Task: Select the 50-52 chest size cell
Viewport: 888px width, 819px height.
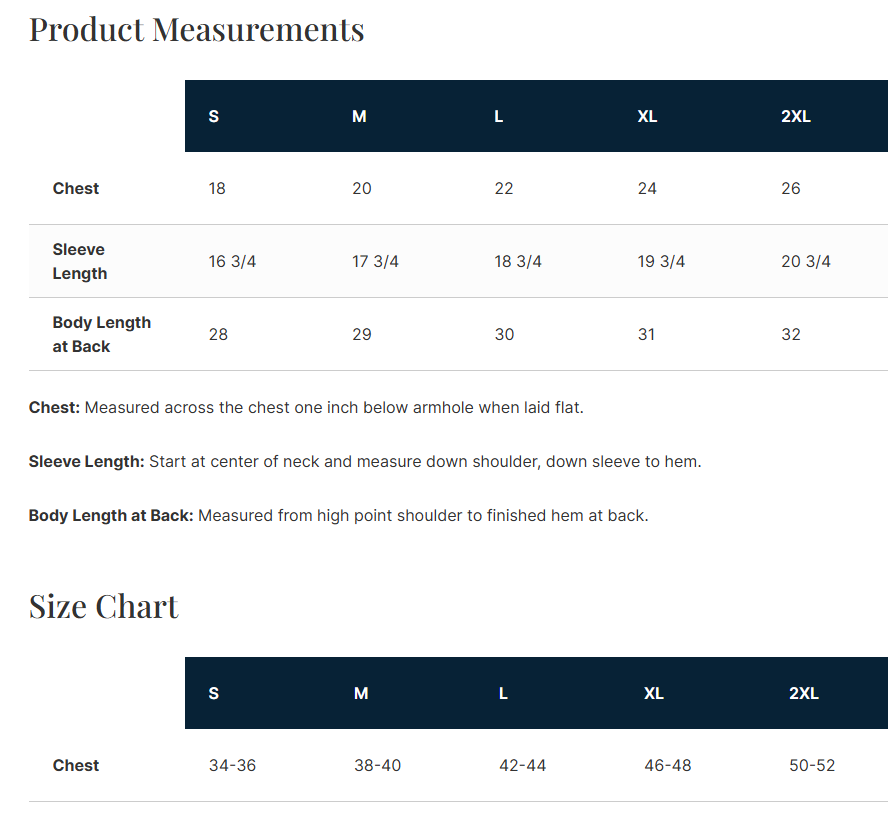Action: (812, 765)
